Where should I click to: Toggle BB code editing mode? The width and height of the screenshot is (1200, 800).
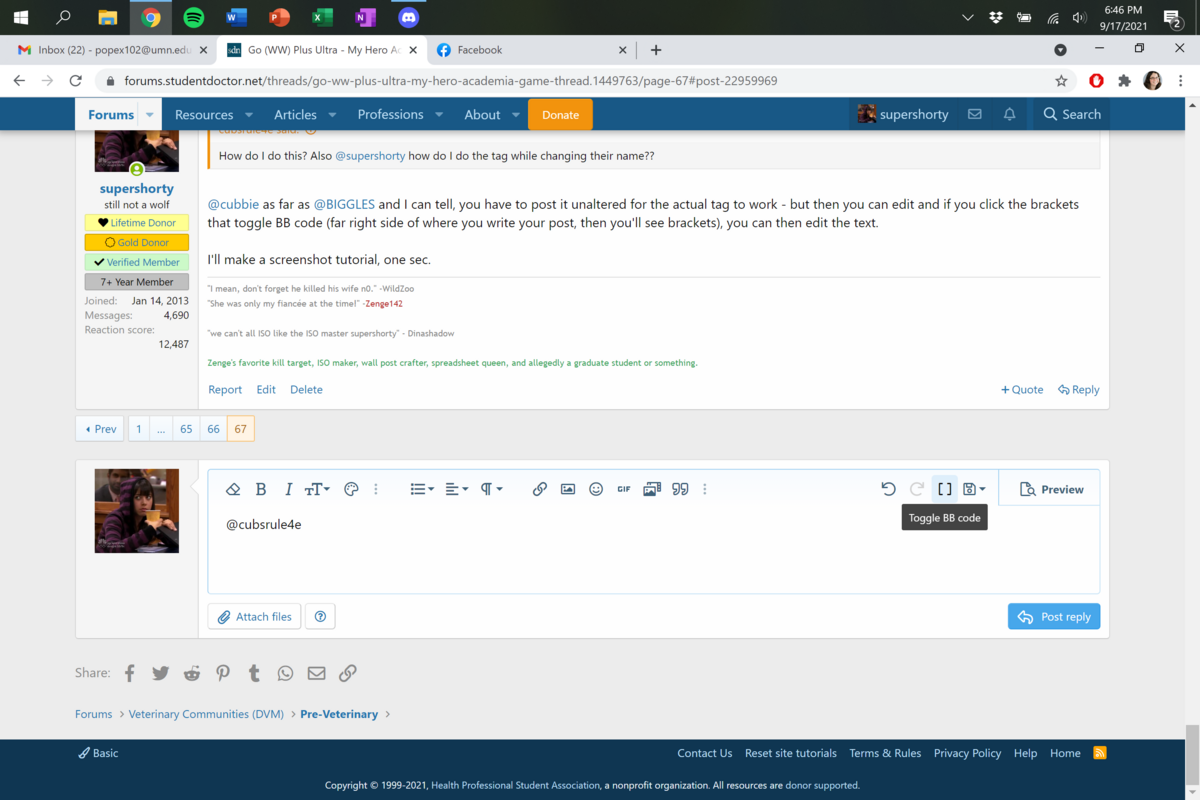[x=944, y=489]
